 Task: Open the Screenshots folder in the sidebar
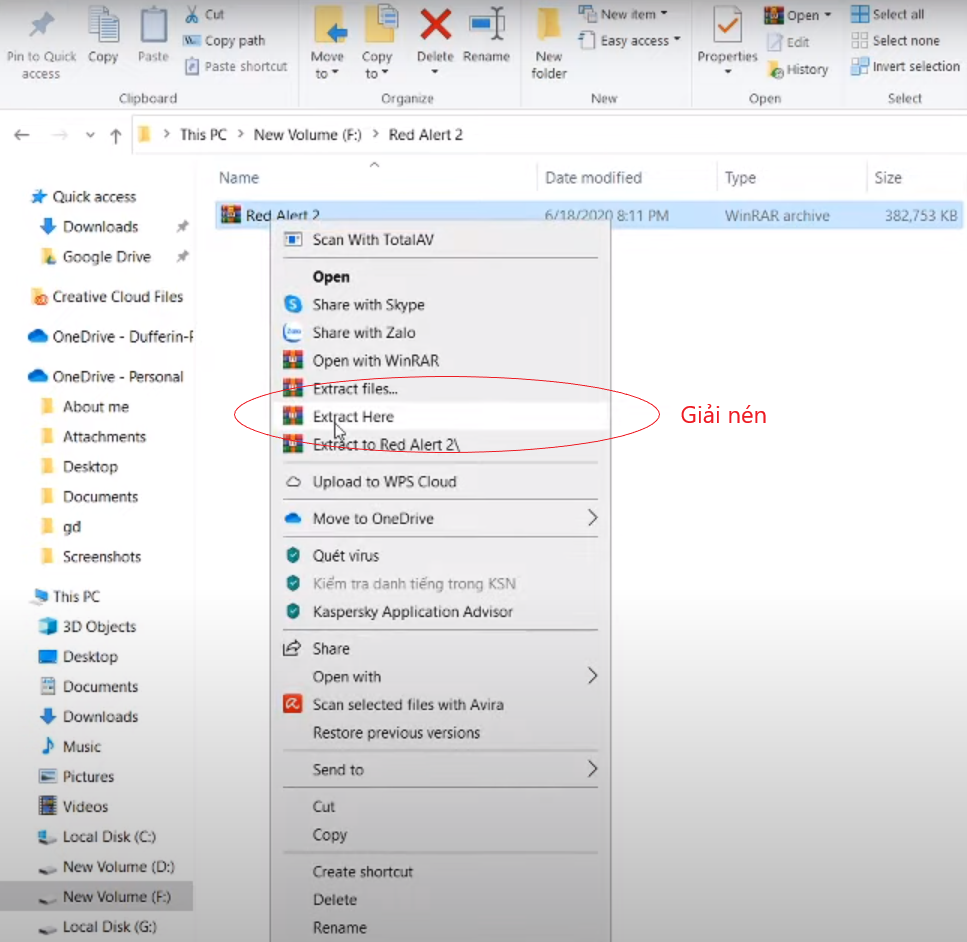point(91,556)
